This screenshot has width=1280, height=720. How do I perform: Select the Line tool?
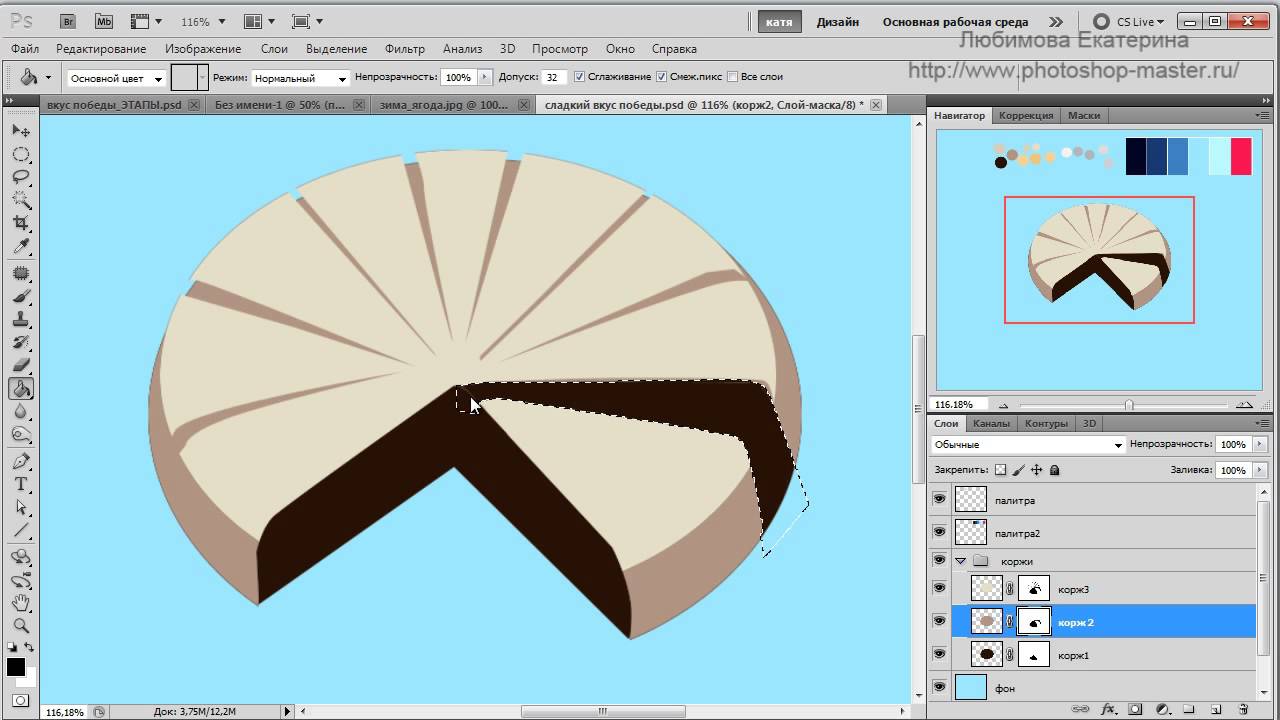point(21,530)
